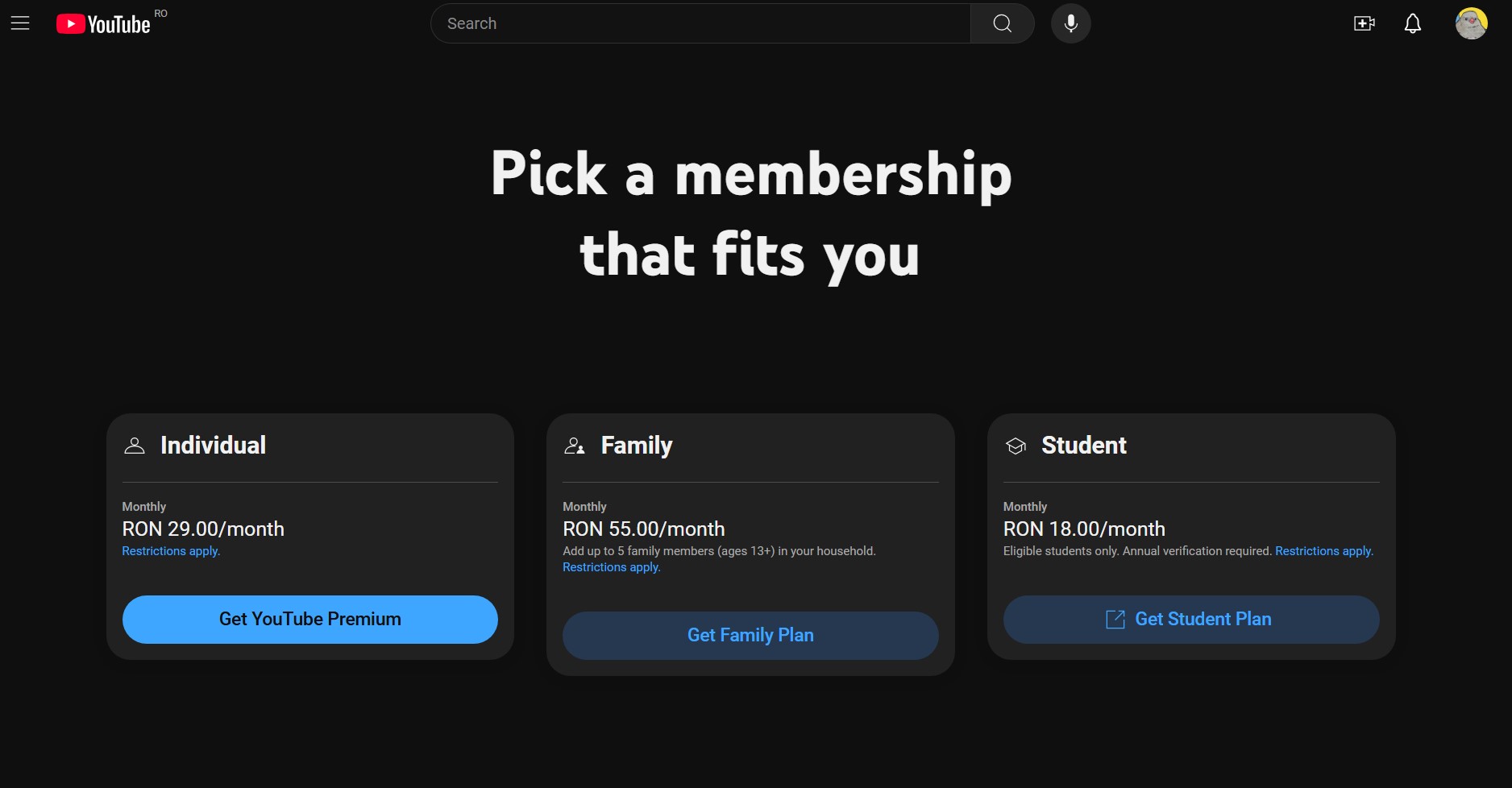Click the YouTube logo
This screenshot has width=1512, height=788.
[x=103, y=24]
